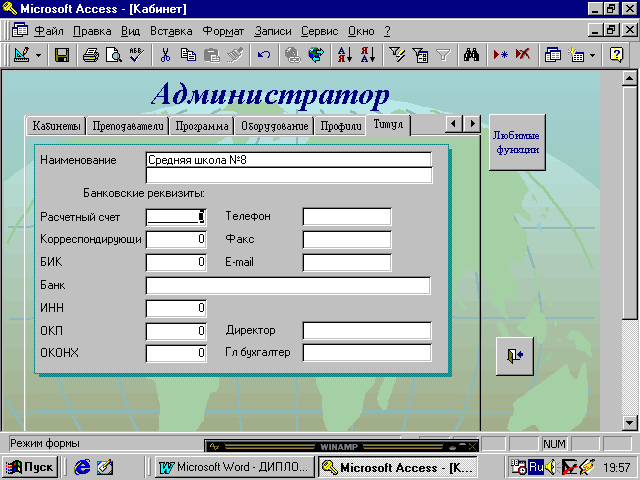Switch to the Оборудование tab
The width and height of the screenshot is (640, 480).
(x=274, y=126)
